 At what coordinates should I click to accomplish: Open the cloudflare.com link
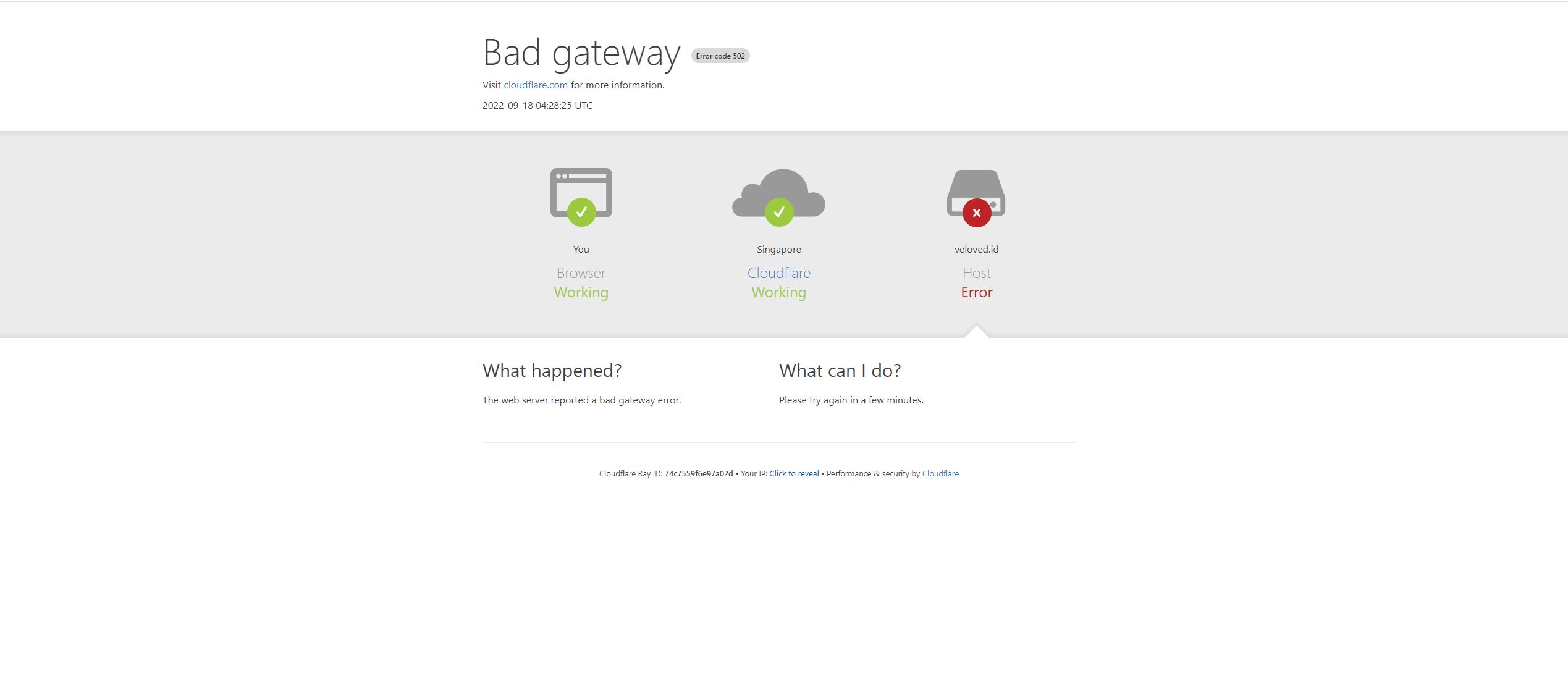click(x=536, y=85)
